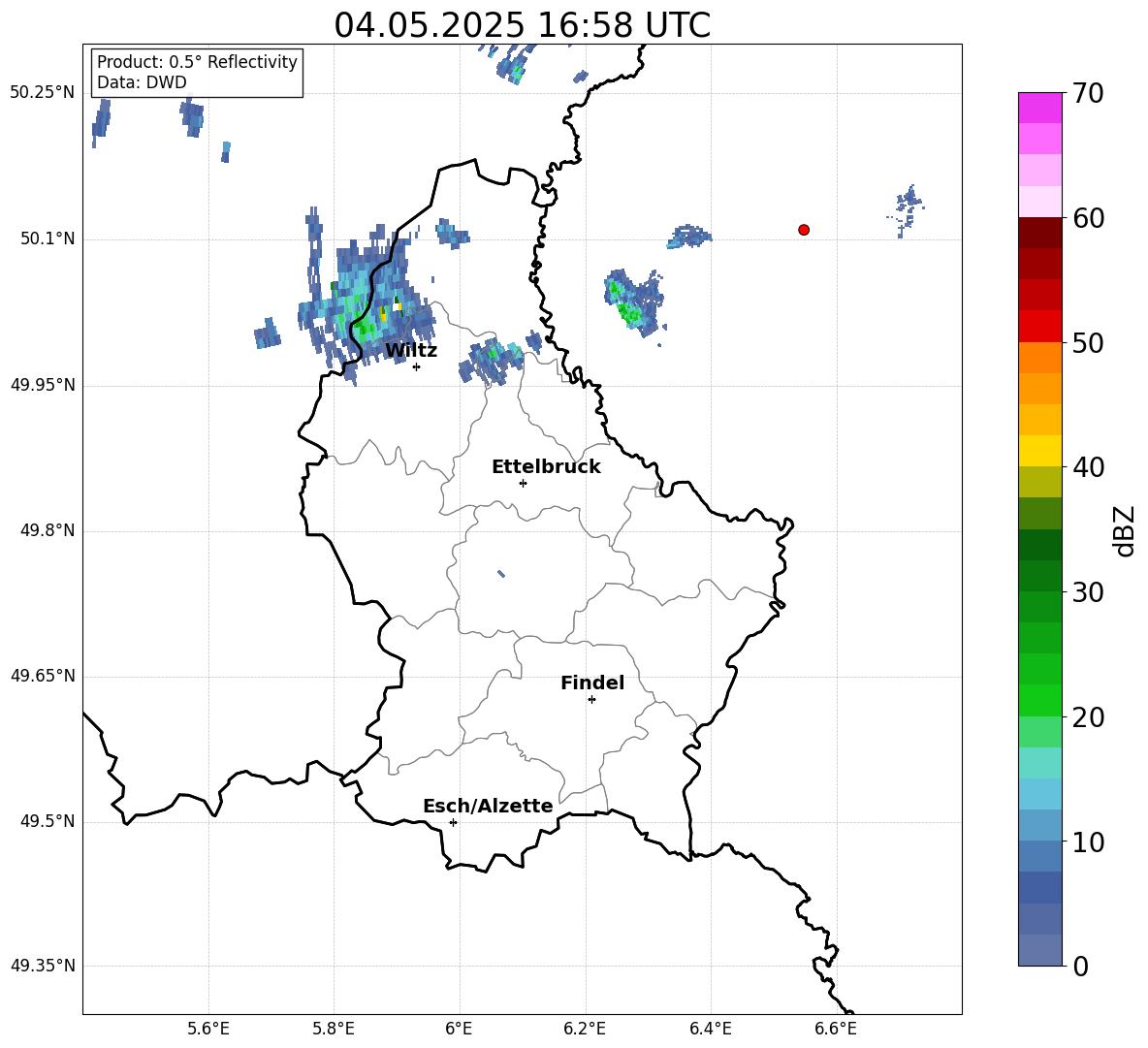Click the colorbar tick label 30
Screen dimensions: 1148x1048
coord(1088,592)
